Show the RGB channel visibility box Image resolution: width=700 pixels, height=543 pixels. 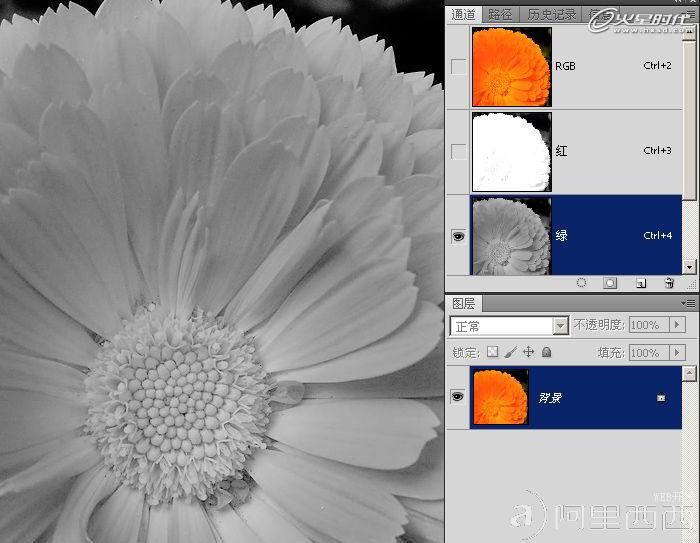pos(458,67)
